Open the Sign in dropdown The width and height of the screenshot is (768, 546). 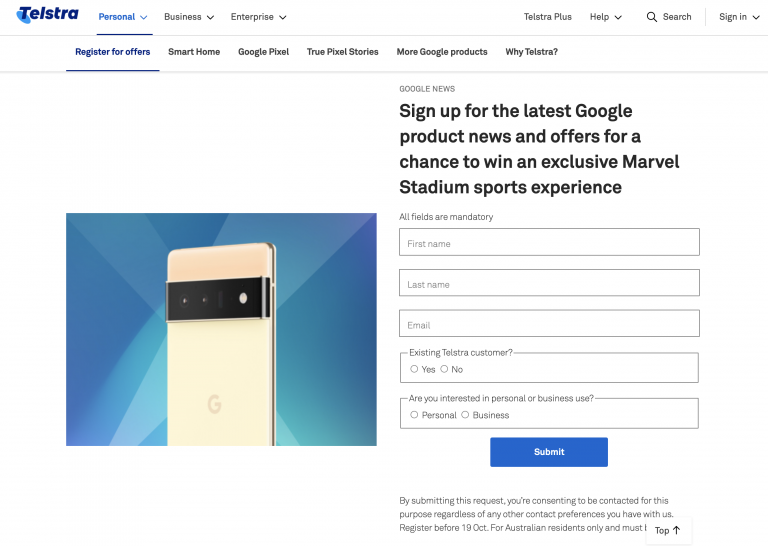tap(739, 17)
